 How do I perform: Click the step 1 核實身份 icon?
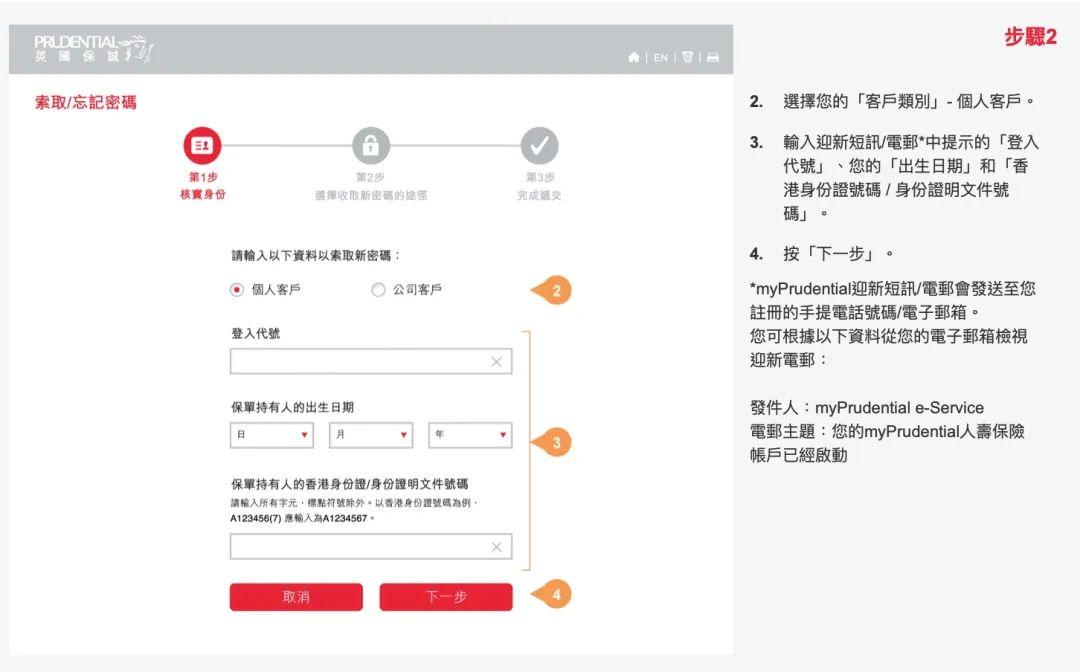click(x=203, y=147)
